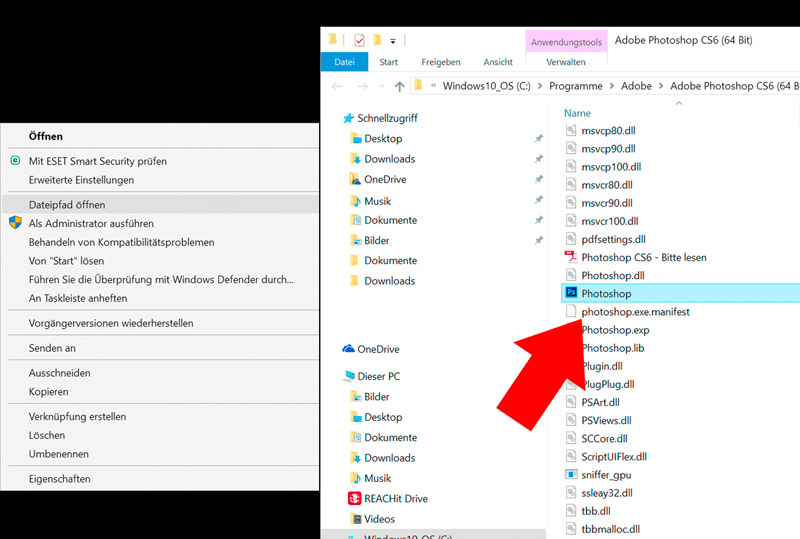This screenshot has height=539, width=800.
Task: Open the Datei ribbon tab
Action: (344, 62)
